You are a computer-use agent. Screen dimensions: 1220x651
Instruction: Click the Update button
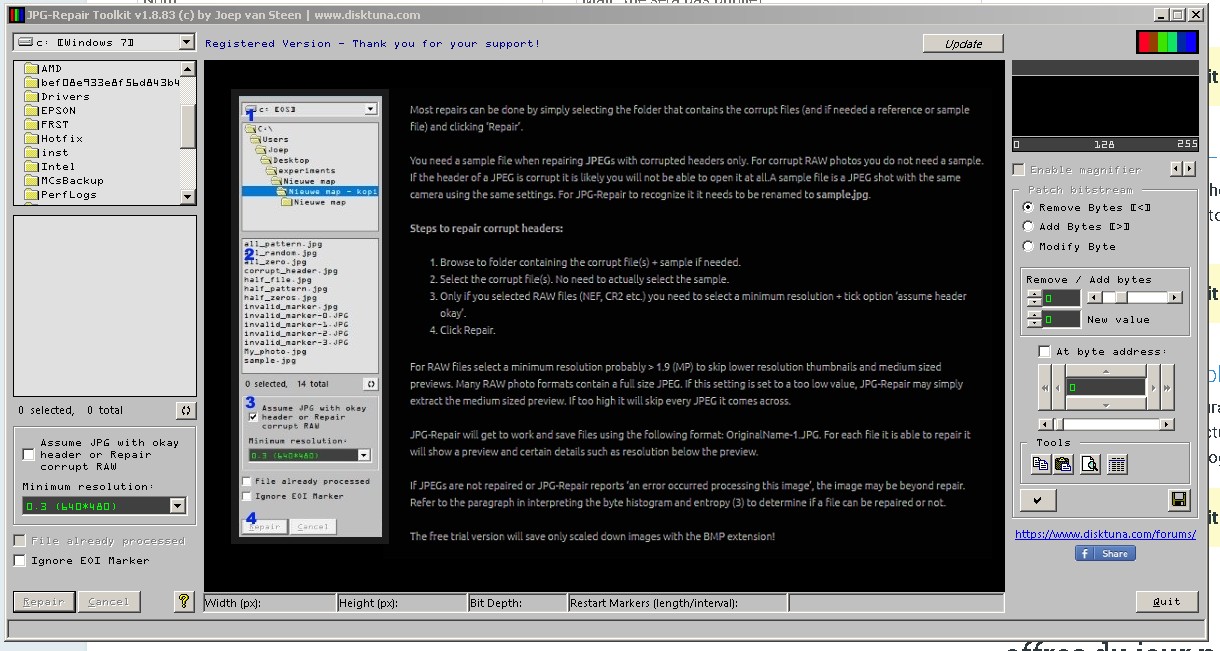(963, 44)
